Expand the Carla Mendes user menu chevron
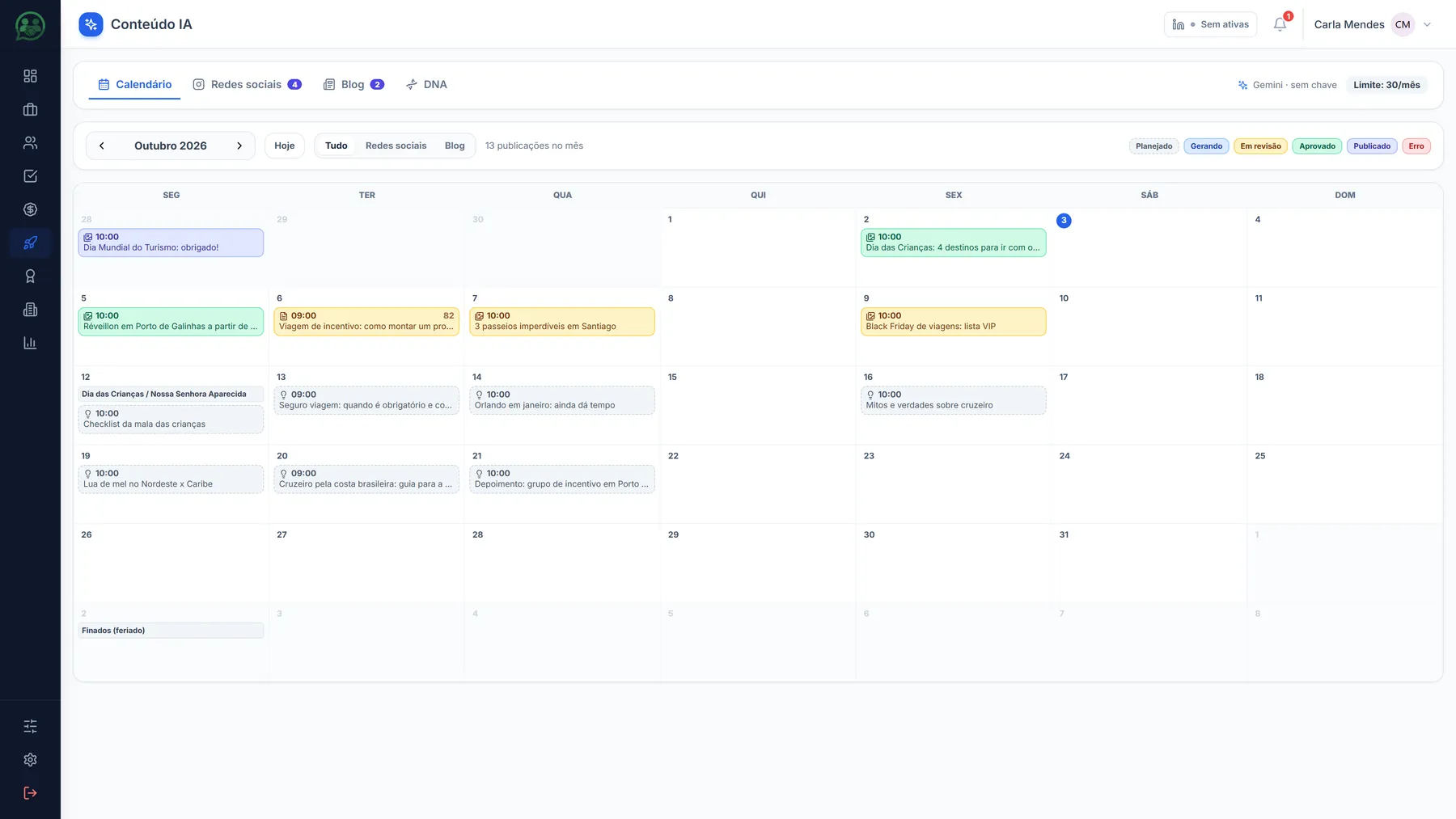Viewport: 1456px width, 819px height. [1427, 24]
